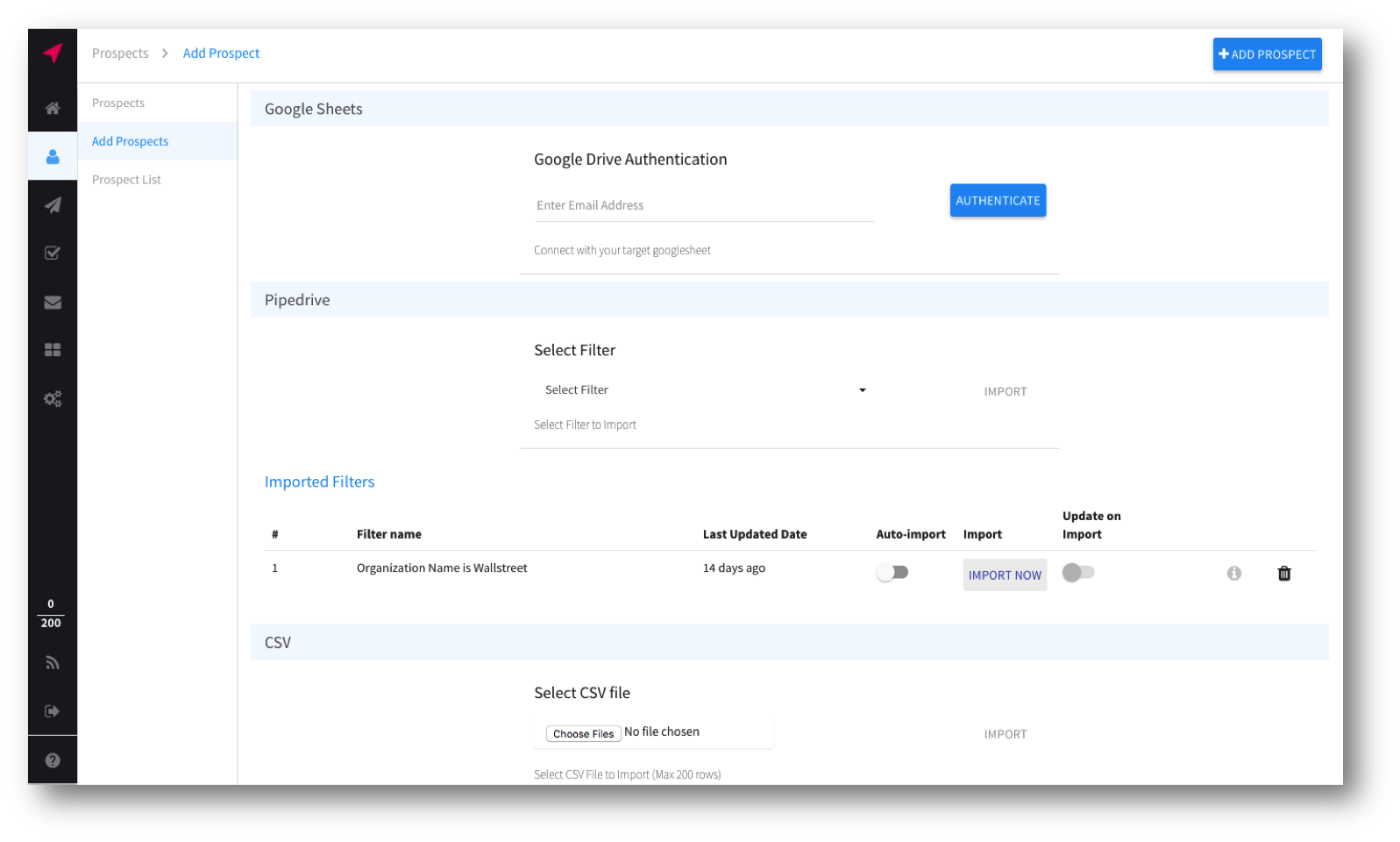Click the info icon on Wallstreet filter row
The height and width of the screenshot is (842, 1400).
coord(1234,574)
